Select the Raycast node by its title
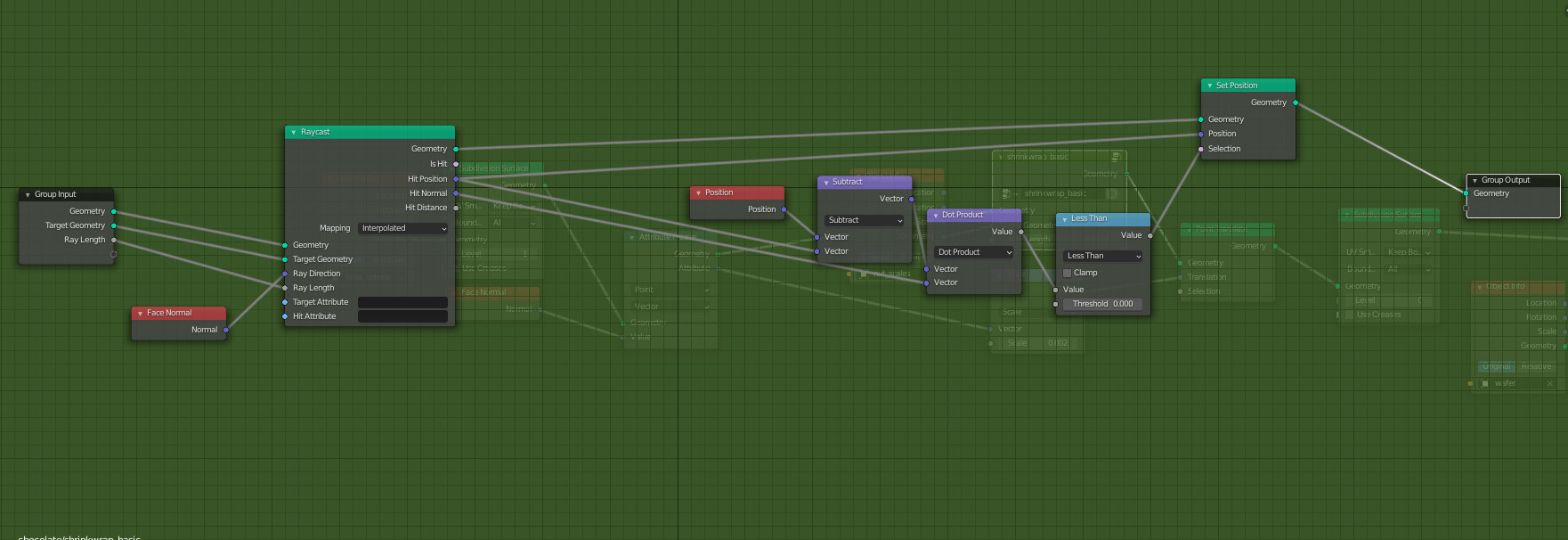This screenshot has height=540, width=1568. (x=315, y=132)
